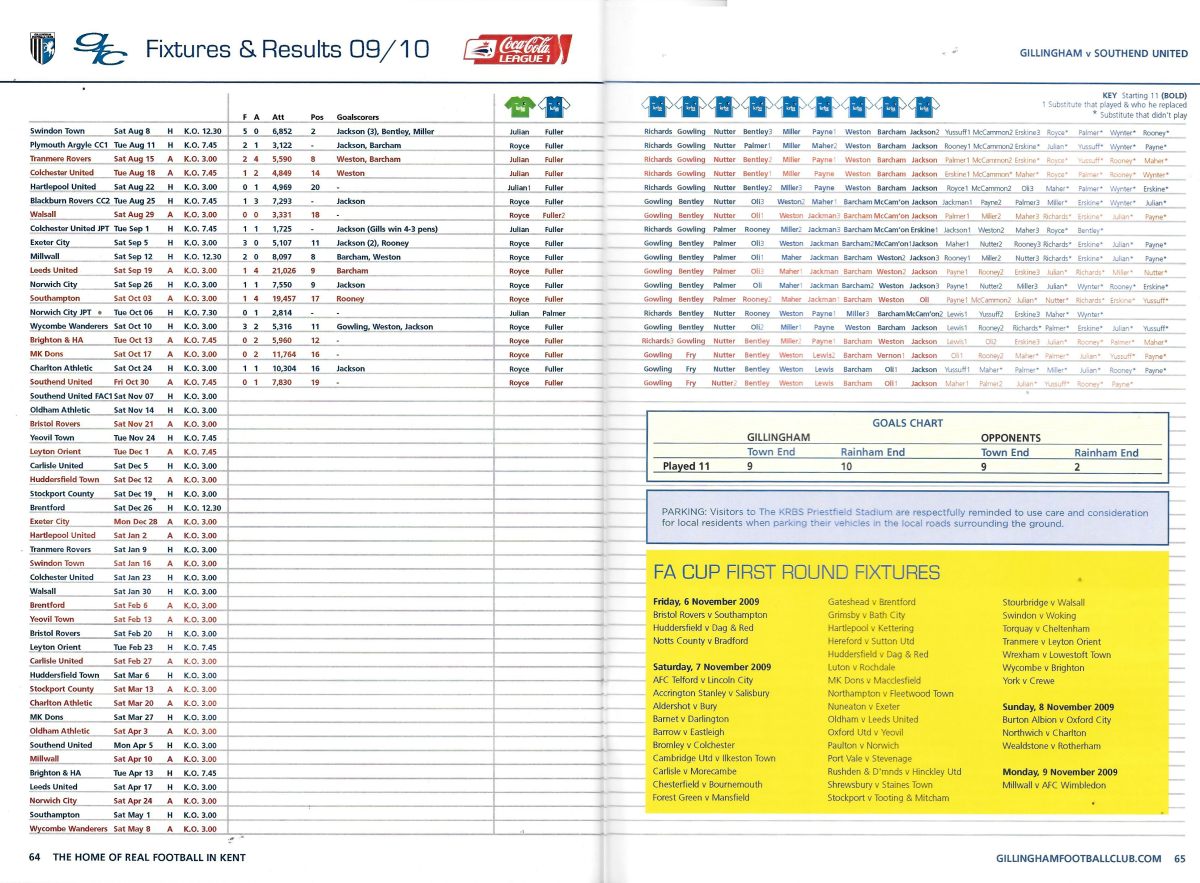Select 'Bristol Rovers v Southampton' cup tie
Viewport: 1200px width, 883px height.
(709, 615)
